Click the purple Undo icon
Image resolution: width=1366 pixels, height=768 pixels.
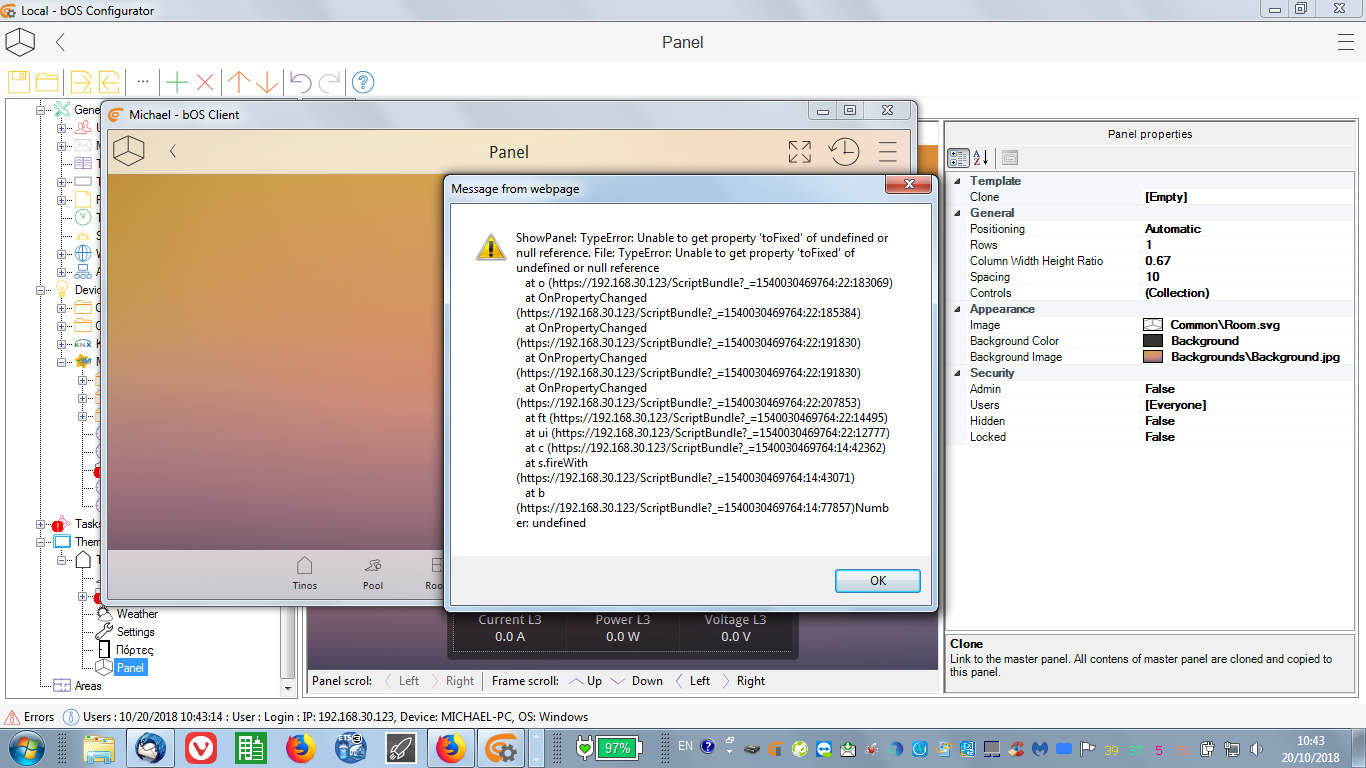(300, 82)
